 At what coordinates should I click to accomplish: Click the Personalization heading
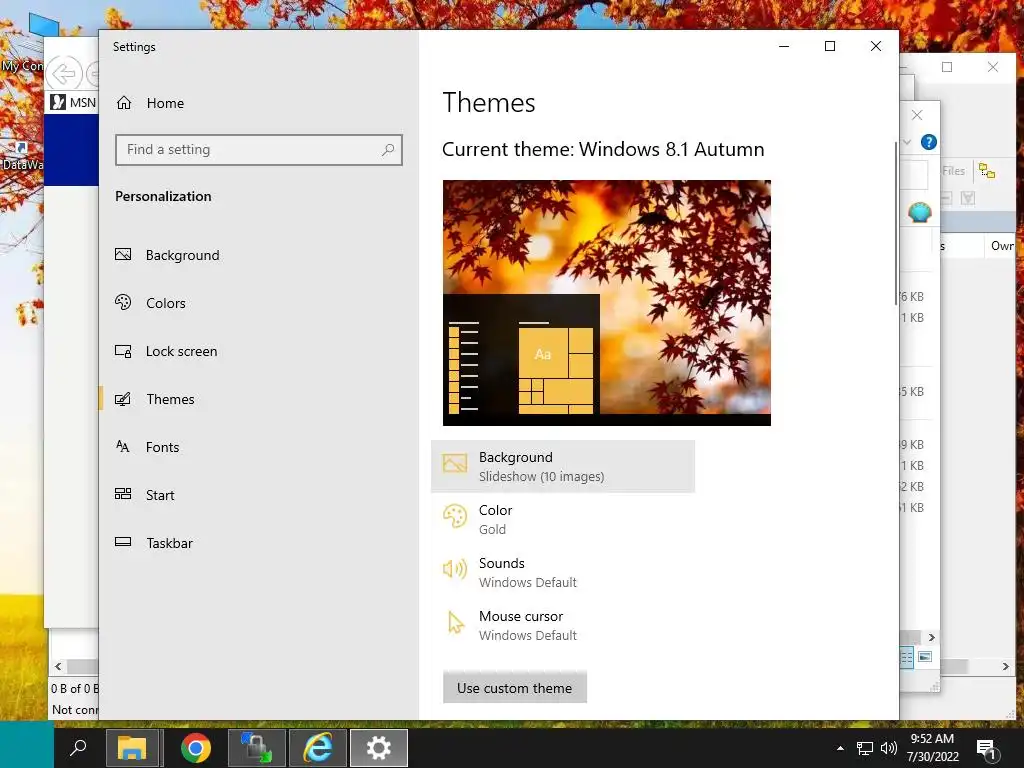[163, 197]
